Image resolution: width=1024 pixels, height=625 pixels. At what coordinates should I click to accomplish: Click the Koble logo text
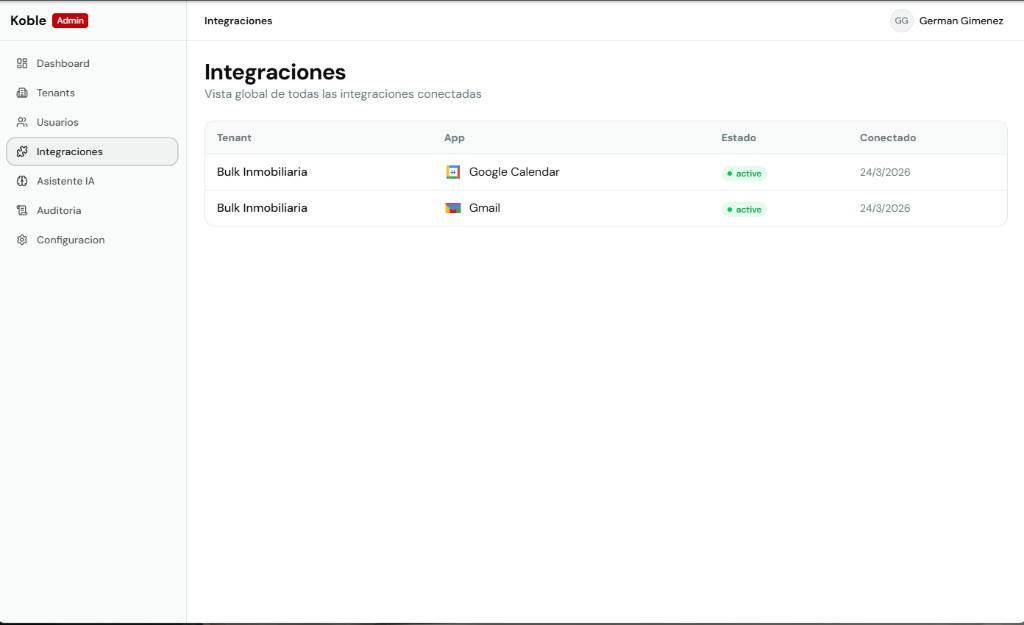pos(27,19)
